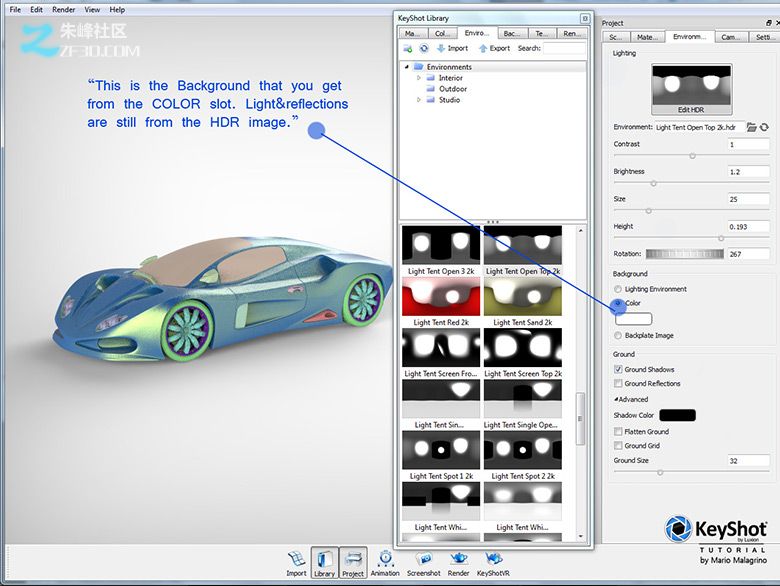Viewport: 780px width, 586px height.
Task: Open the Render teapot button
Action: [458, 563]
